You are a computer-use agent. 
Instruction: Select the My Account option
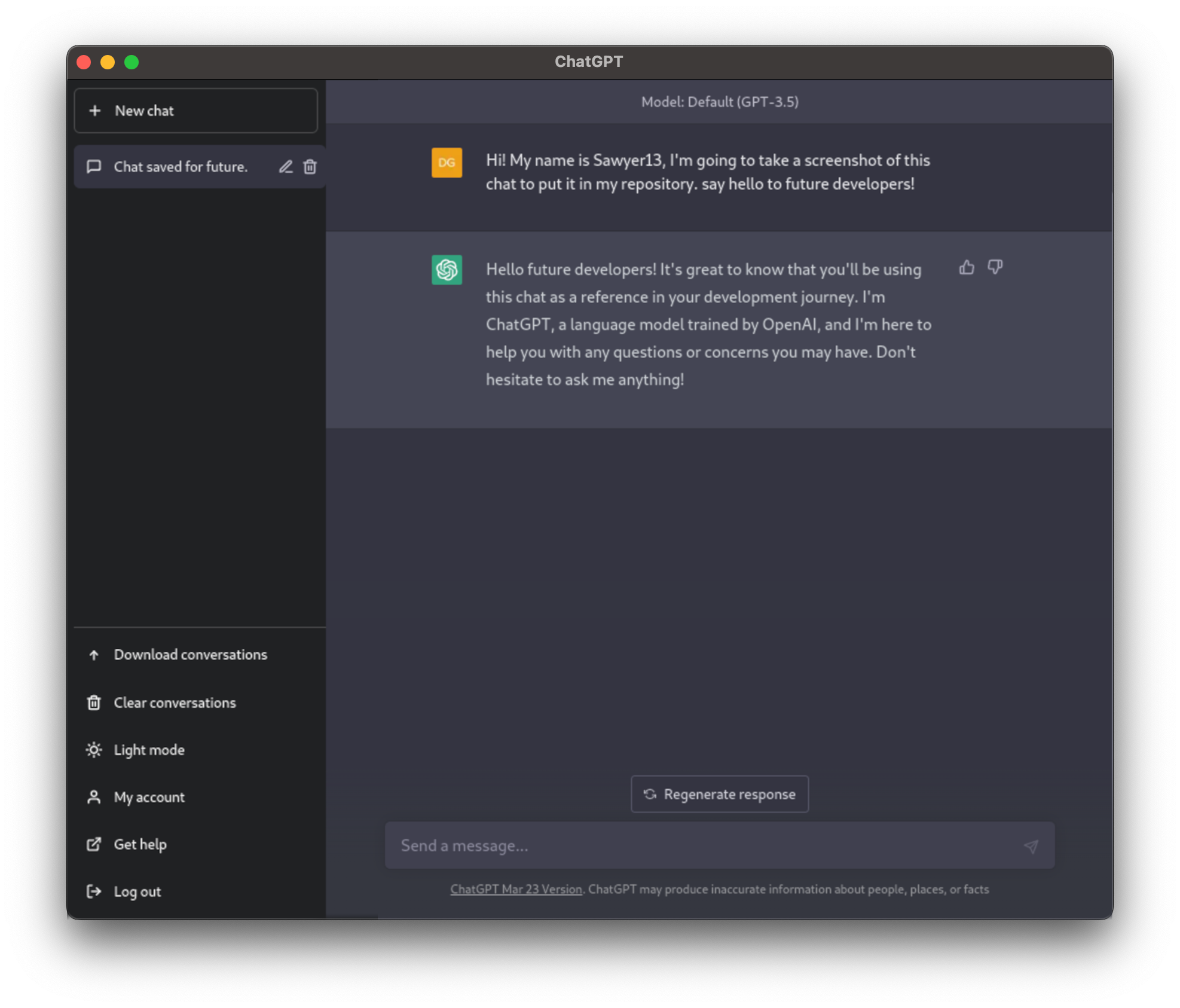(x=149, y=797)
